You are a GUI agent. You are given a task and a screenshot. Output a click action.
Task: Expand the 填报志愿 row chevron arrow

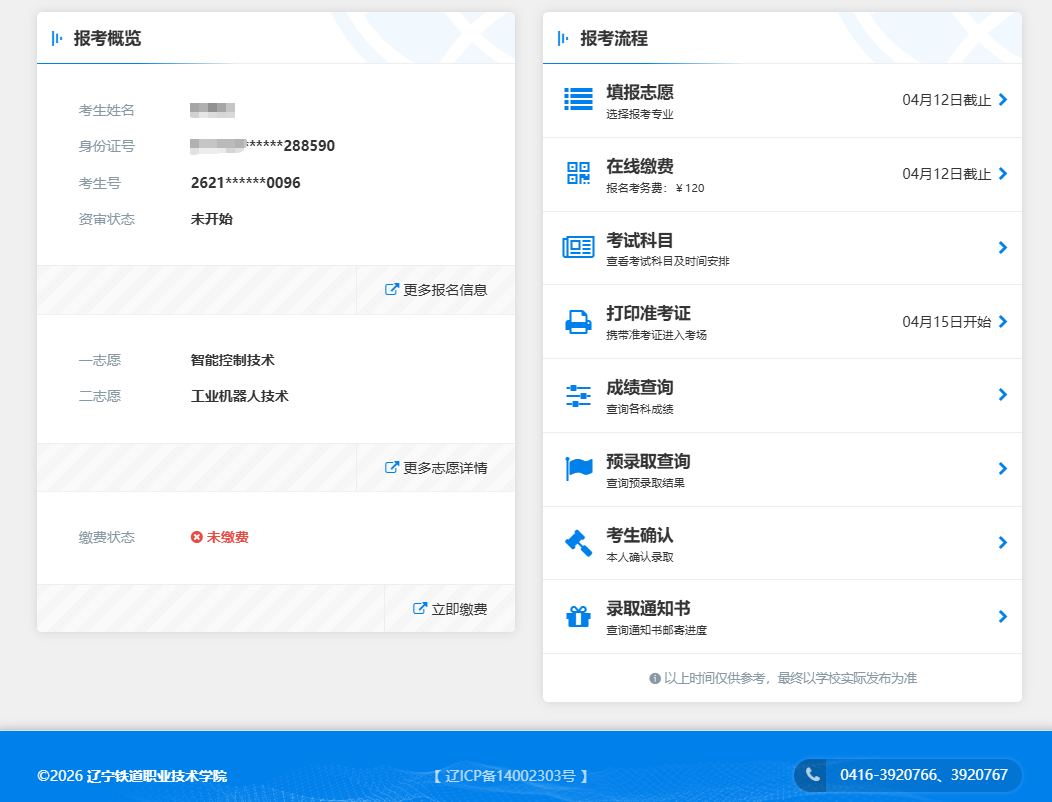(x=1002, y=100)
